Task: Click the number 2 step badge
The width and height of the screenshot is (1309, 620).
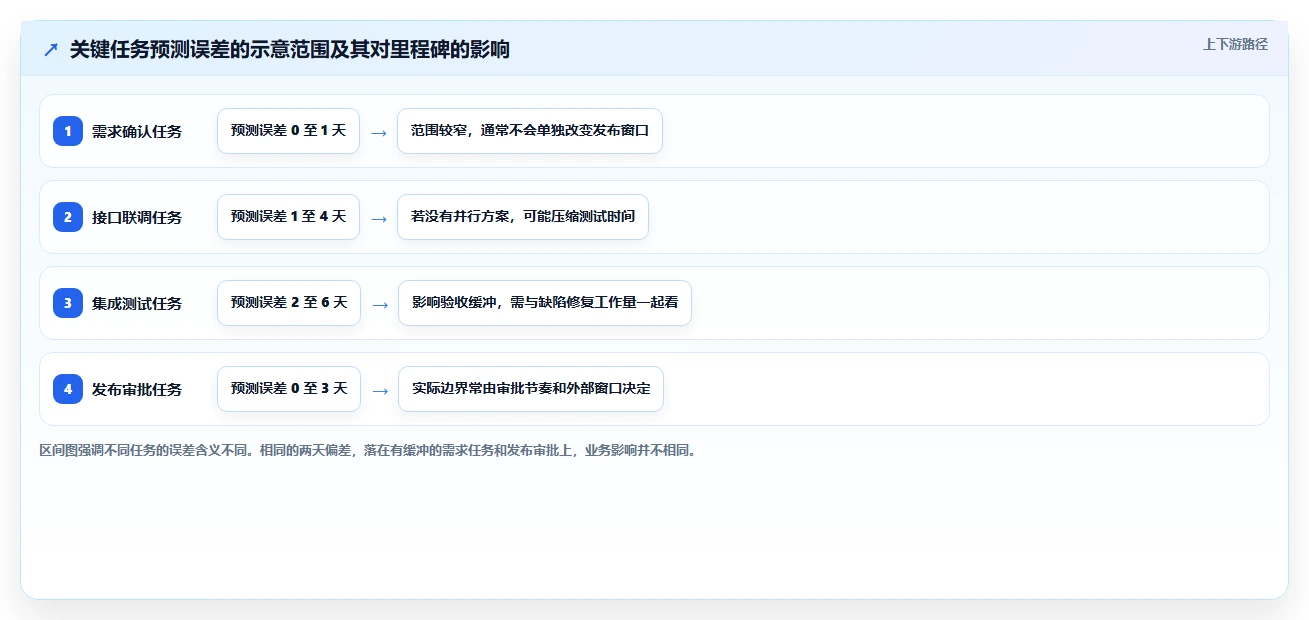Action: click(x=68, y=217)
